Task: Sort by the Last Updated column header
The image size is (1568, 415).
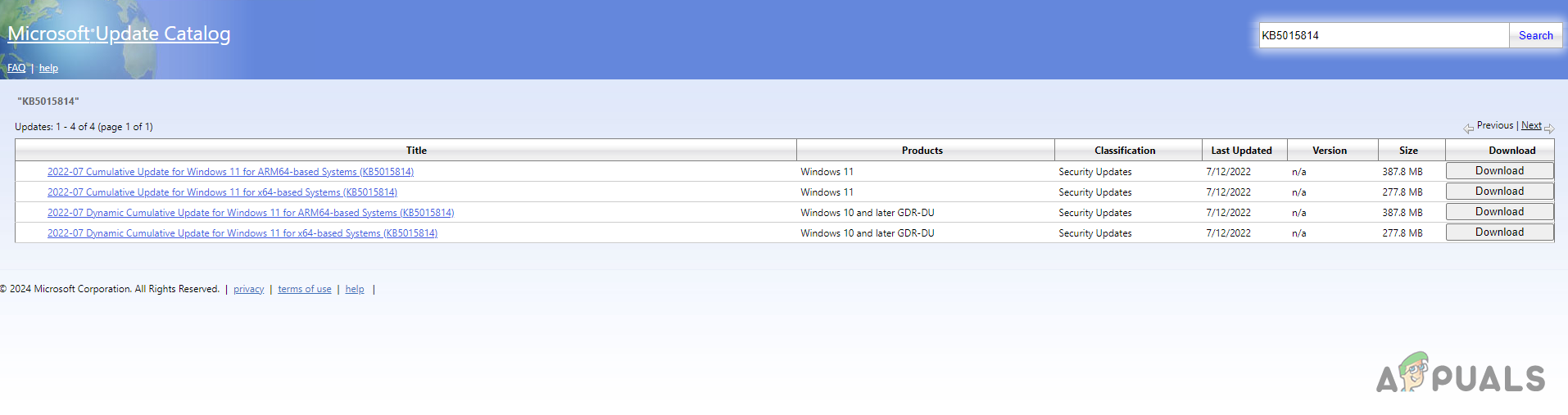Action: tap(1241, 151)
